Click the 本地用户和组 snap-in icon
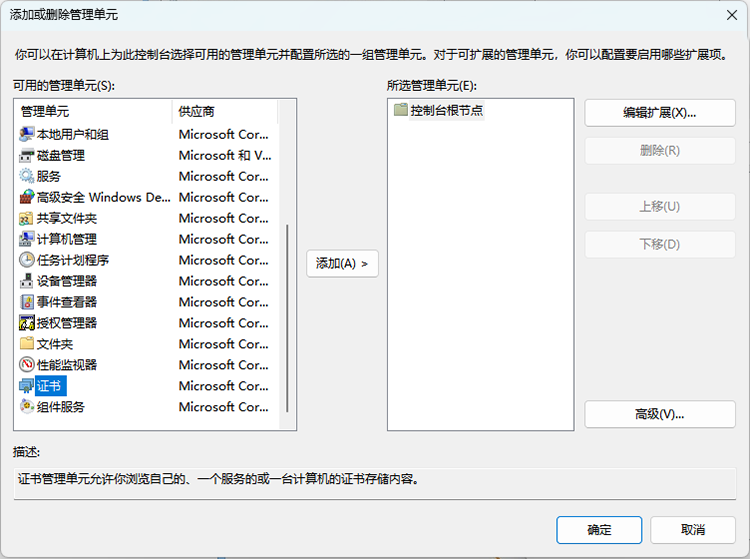The height and width of the screenshot is (559, 750). [x=26, y=134]
